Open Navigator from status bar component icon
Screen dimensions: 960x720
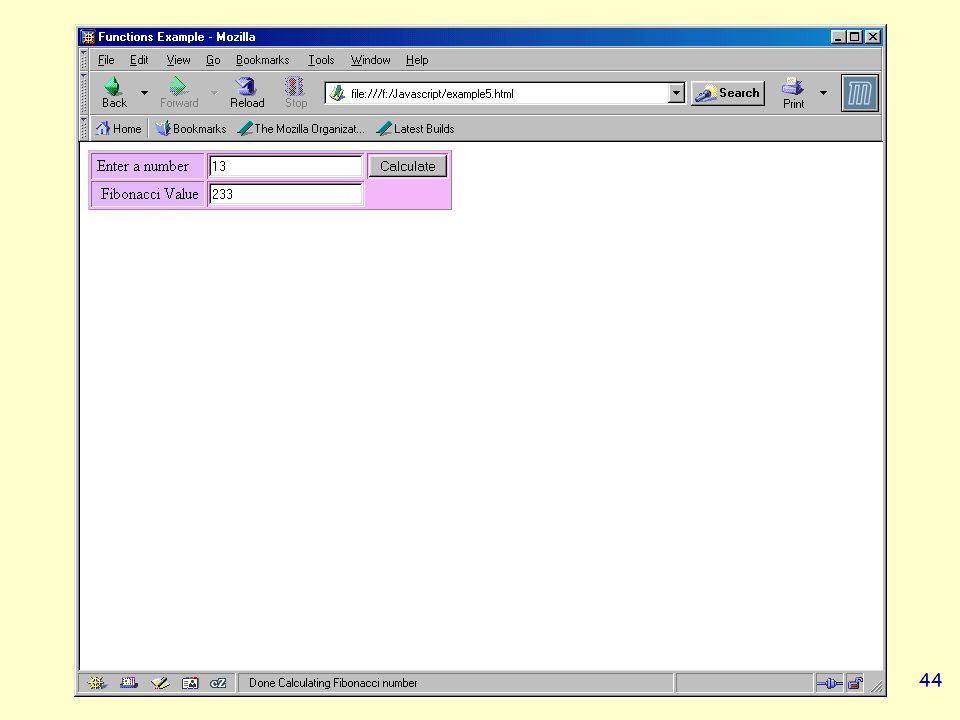97,683
